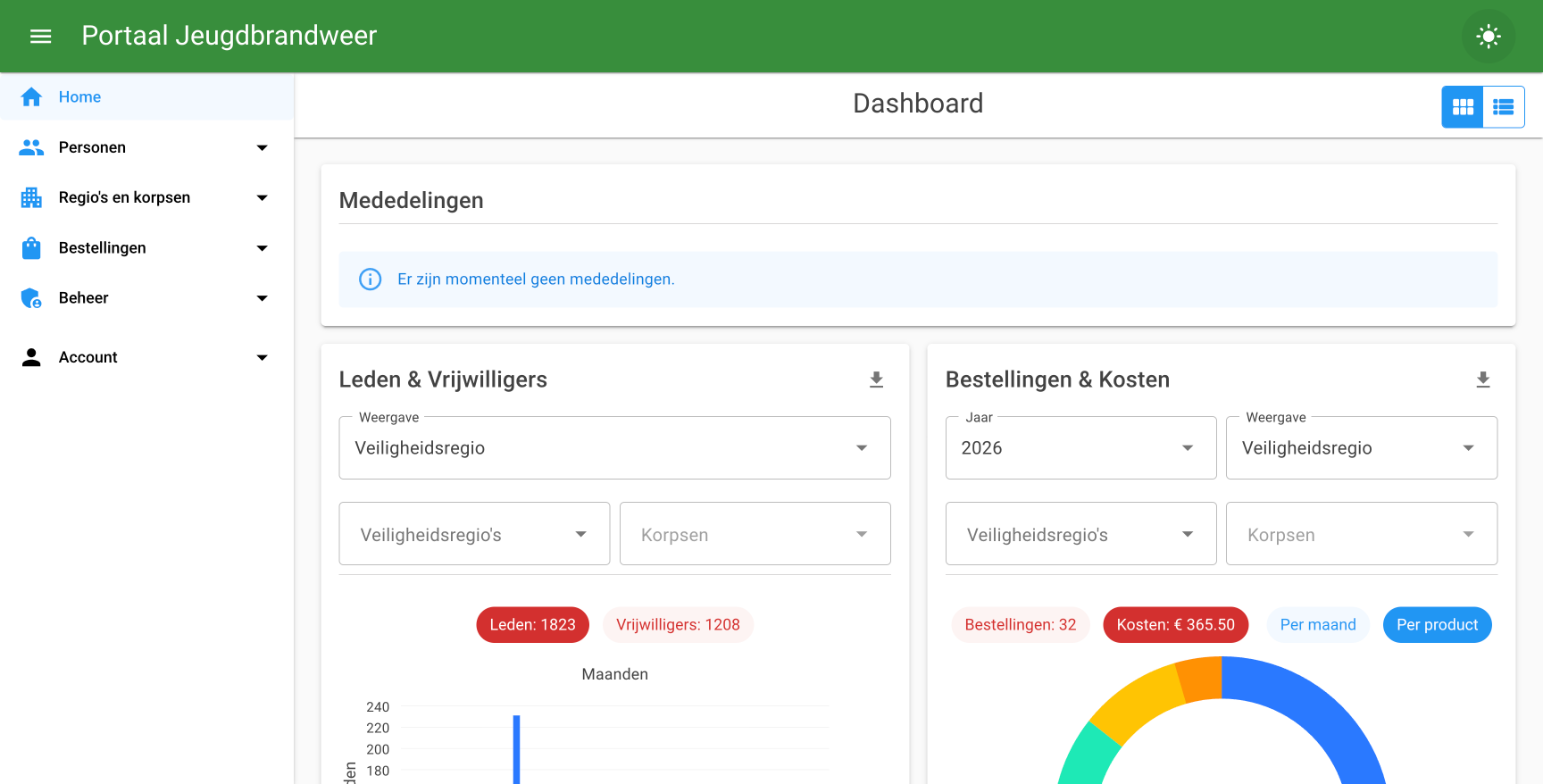Select Personen menu item

(x=147, y=147)
